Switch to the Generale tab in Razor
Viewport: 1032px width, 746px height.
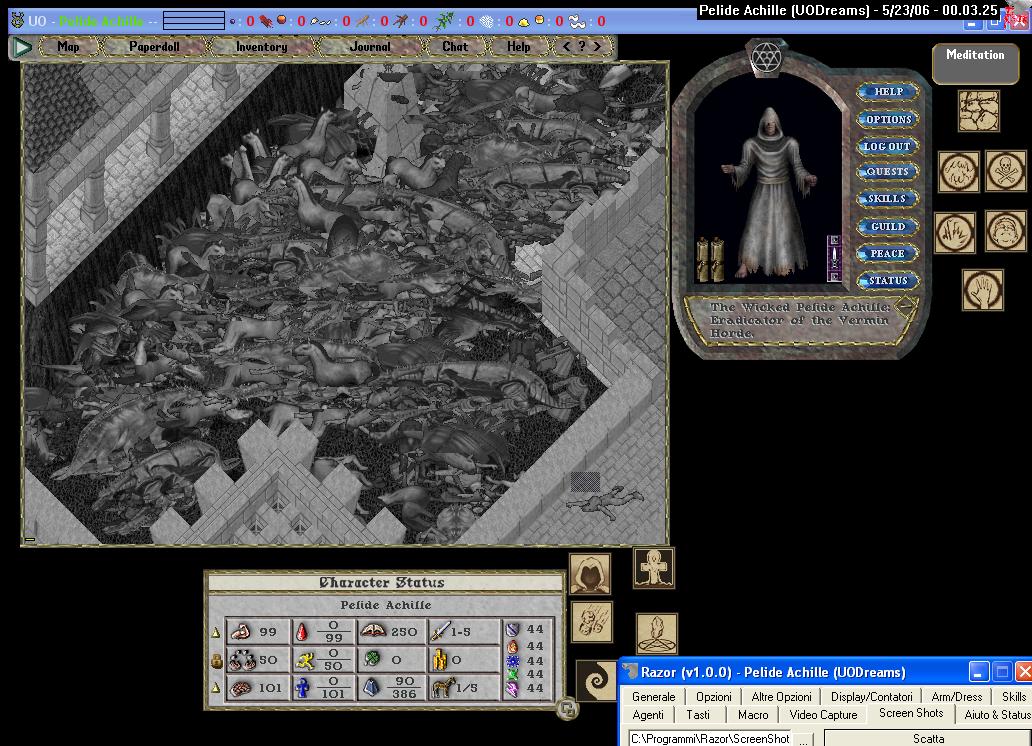(x=654, y=697)
